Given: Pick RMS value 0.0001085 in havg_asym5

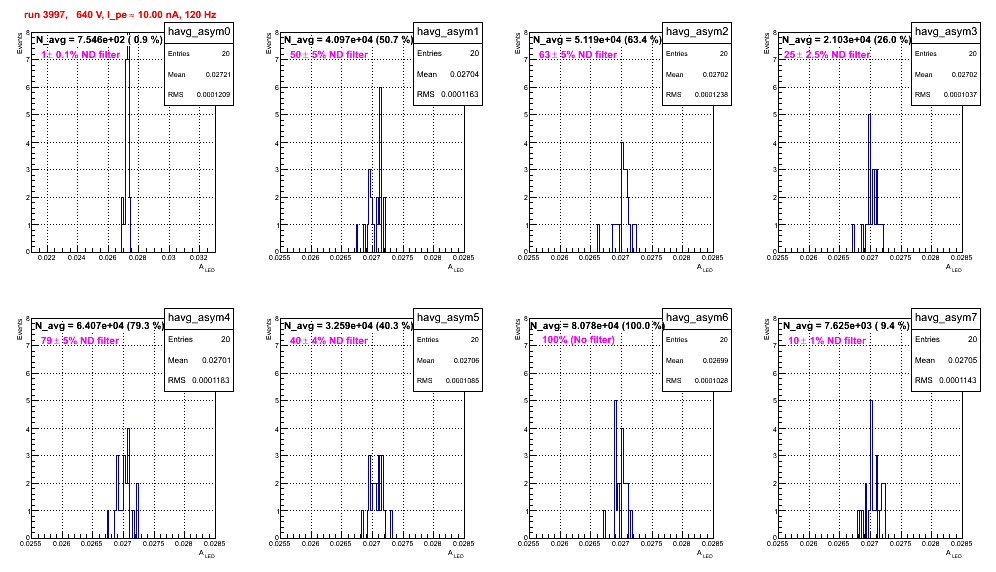Looking at the screenshot, I should tap(462, 381).
